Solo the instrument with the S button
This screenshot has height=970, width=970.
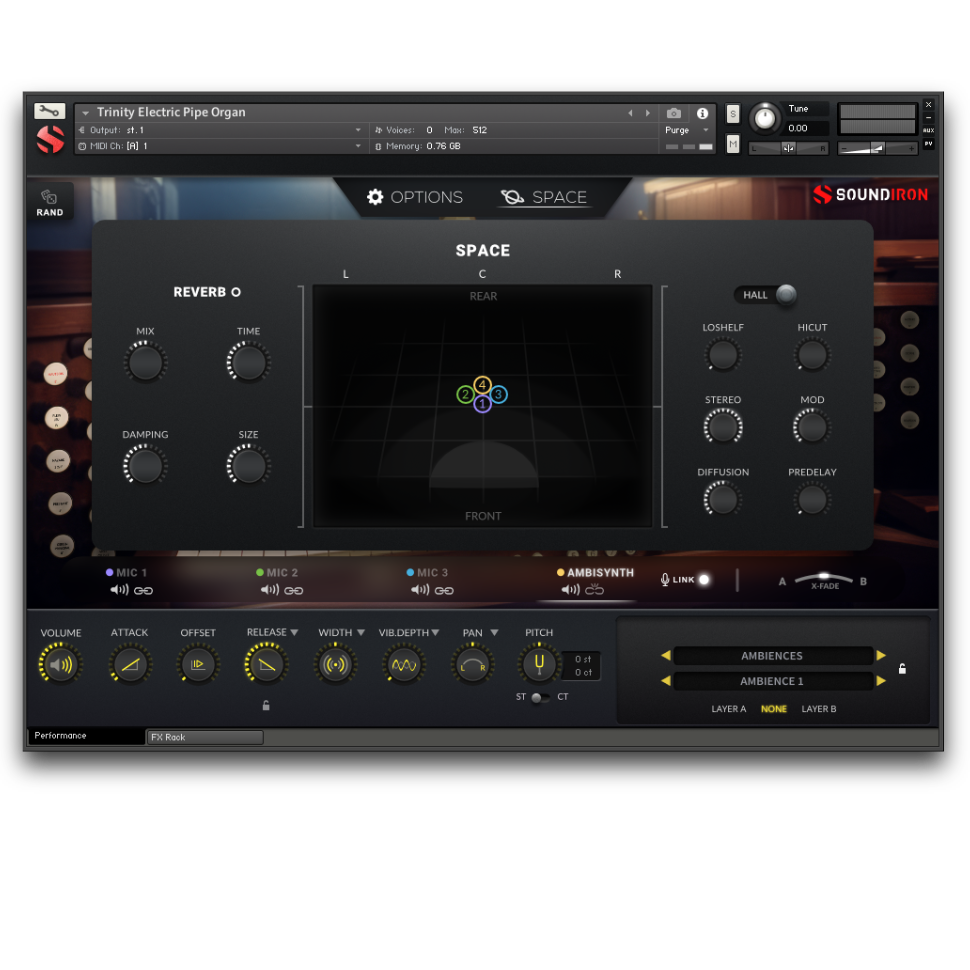point(733,114)
